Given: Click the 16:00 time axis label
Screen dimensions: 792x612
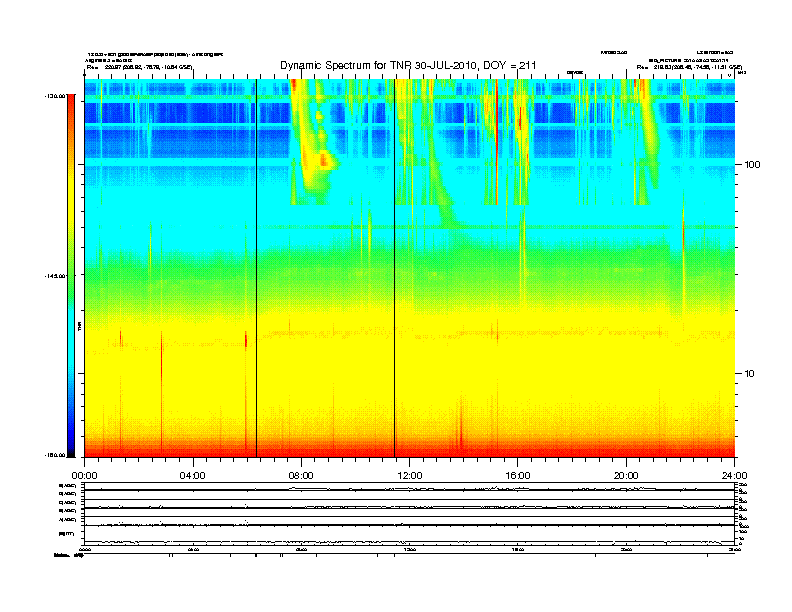Looking at the screenshot, I should (518, 476).
